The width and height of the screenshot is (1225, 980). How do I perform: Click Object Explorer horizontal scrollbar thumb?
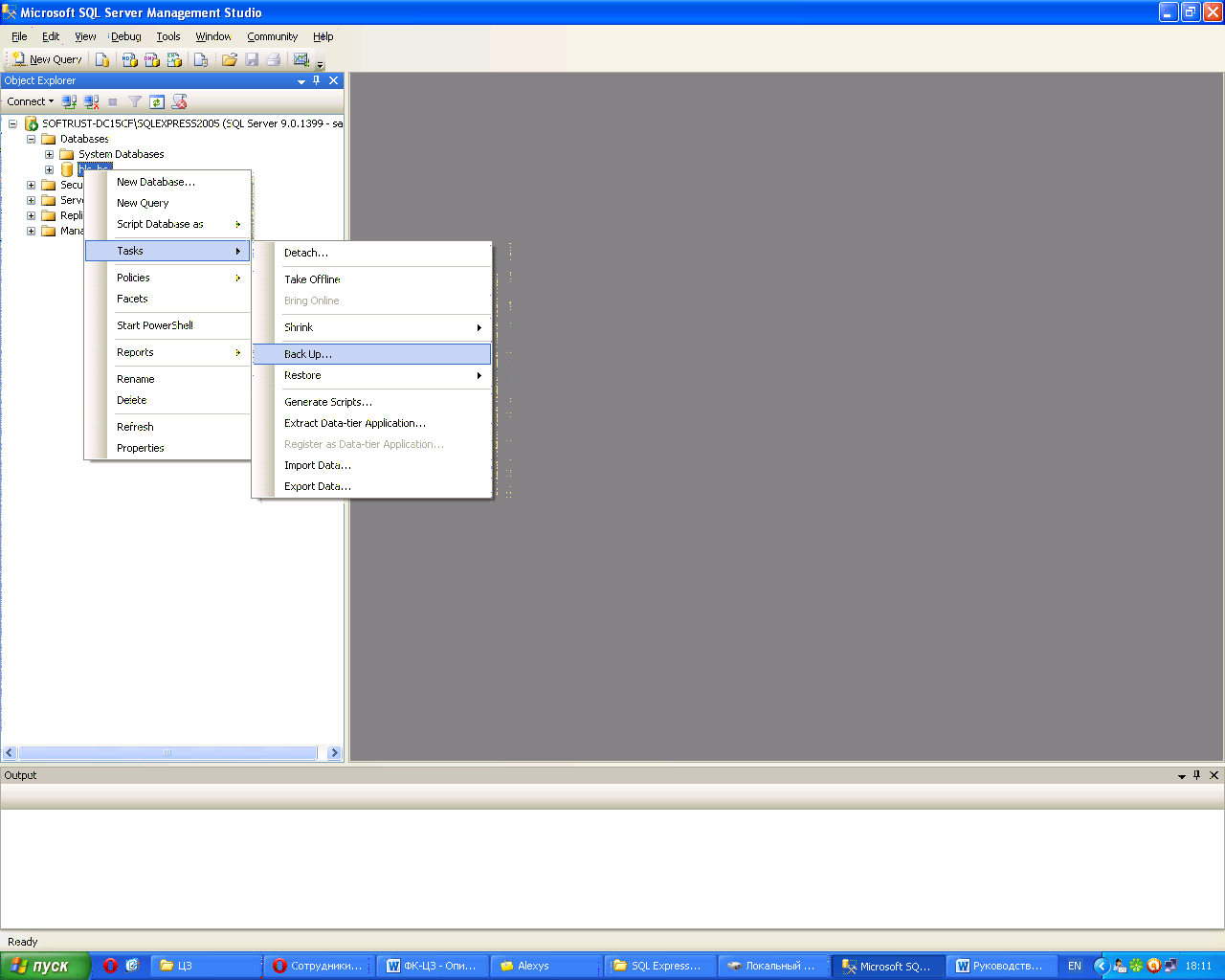click(x=167, y=753)
